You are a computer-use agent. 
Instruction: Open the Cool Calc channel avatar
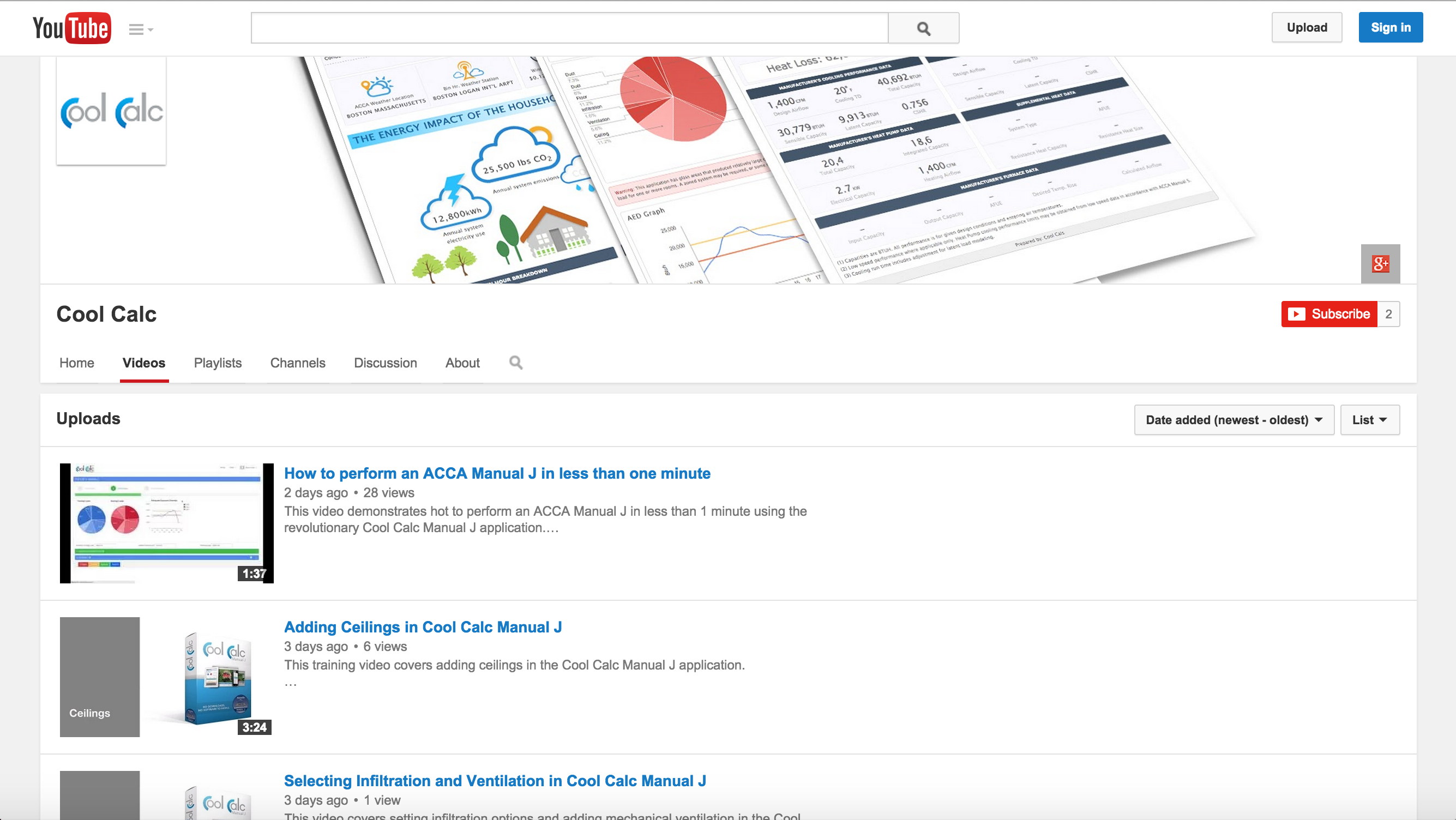click(x=111, y=111)
